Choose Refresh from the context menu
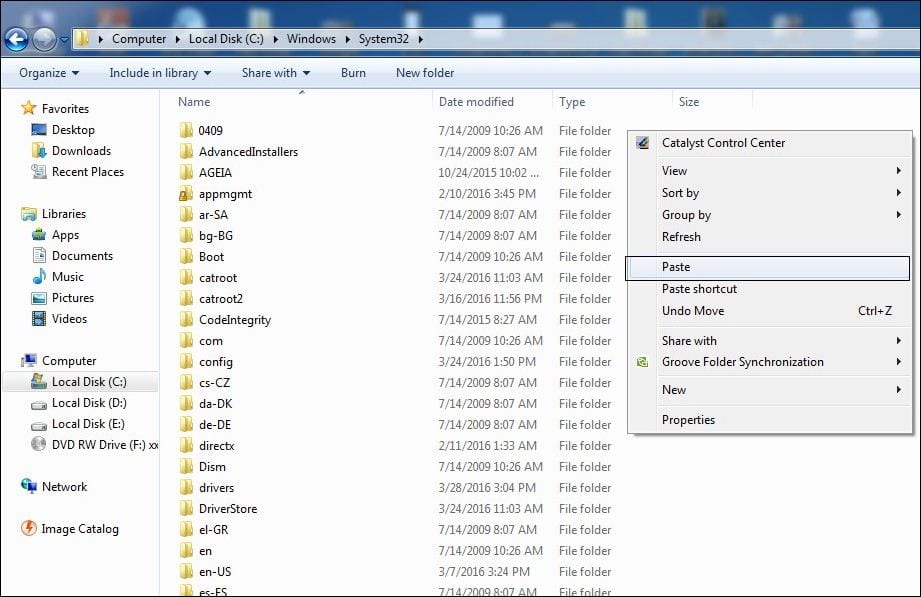Image resolution: width=921 pixels, height=597 pixels. point(770,237)
